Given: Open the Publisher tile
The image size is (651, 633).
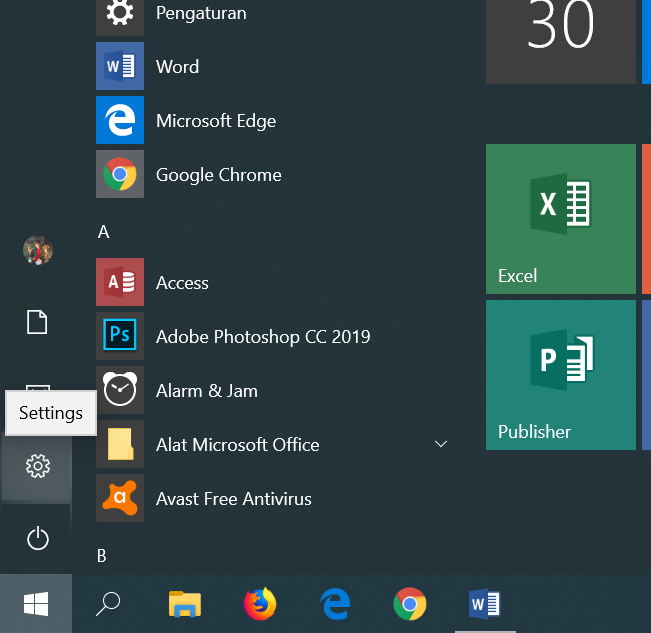Looking at the screenshot, I should [560, 374].
